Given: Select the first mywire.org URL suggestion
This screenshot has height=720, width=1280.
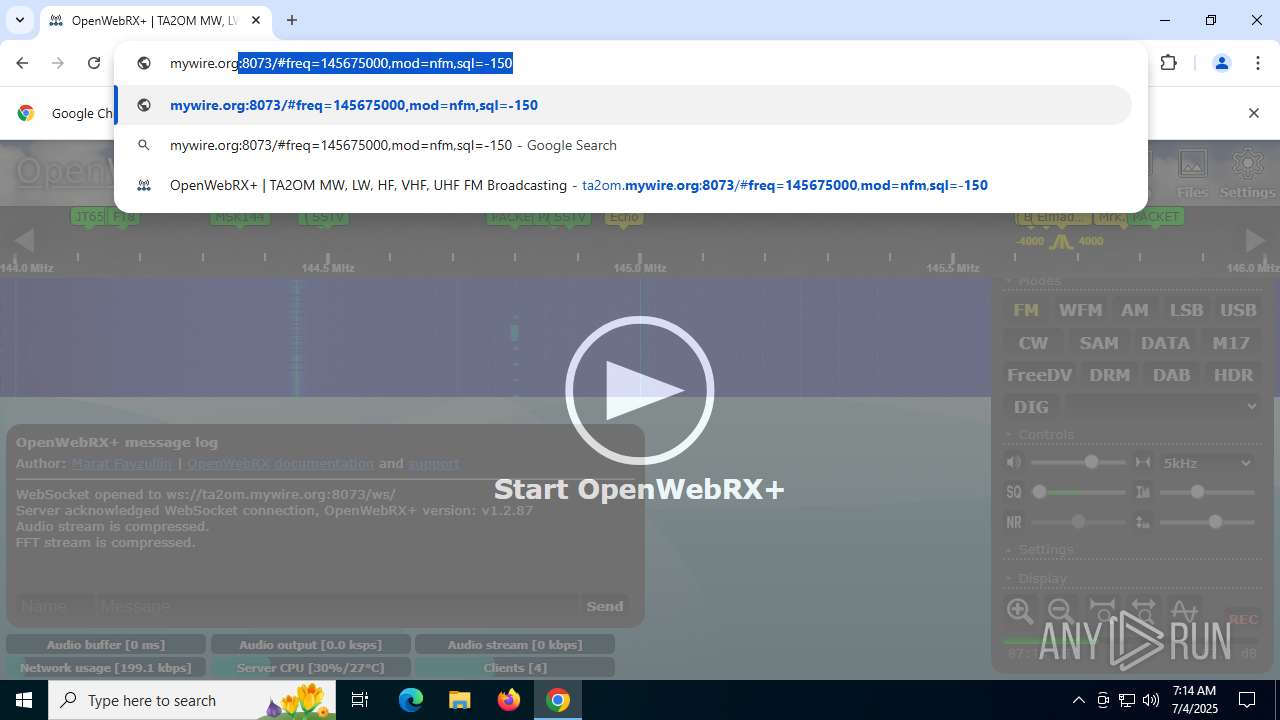Looking at the screenshot, I should click(623, 105).
